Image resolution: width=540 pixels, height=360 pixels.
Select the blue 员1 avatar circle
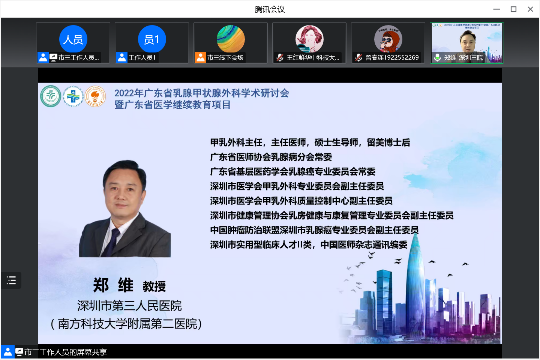(x=152, y=39)
